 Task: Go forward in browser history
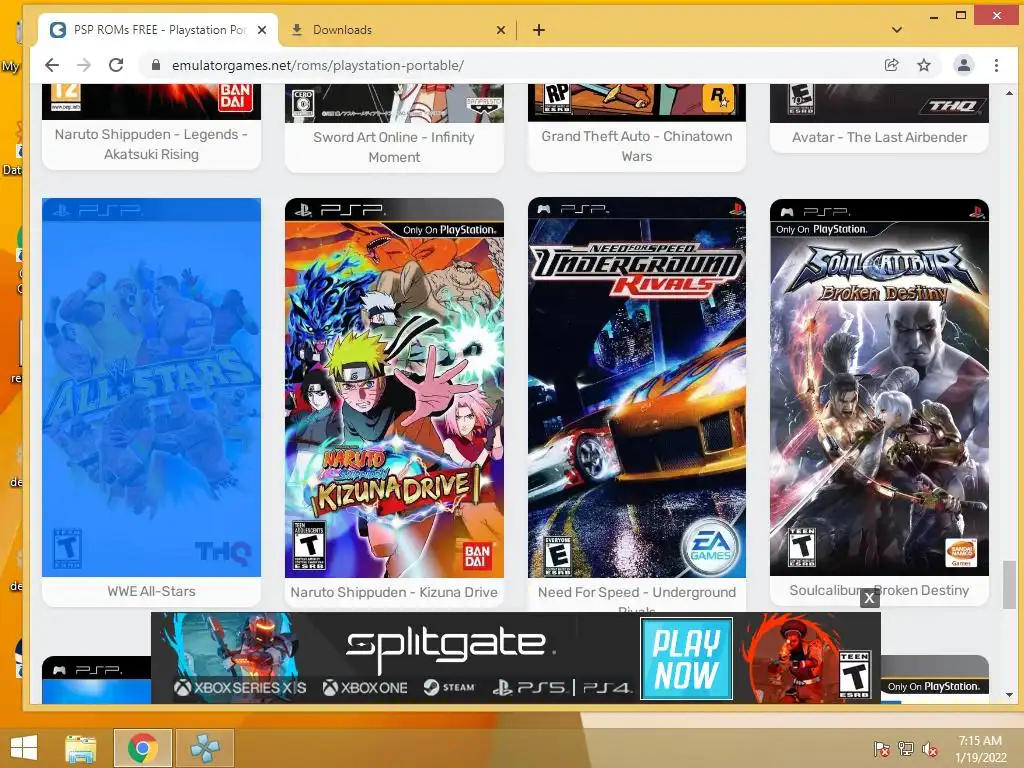[84, 65]
